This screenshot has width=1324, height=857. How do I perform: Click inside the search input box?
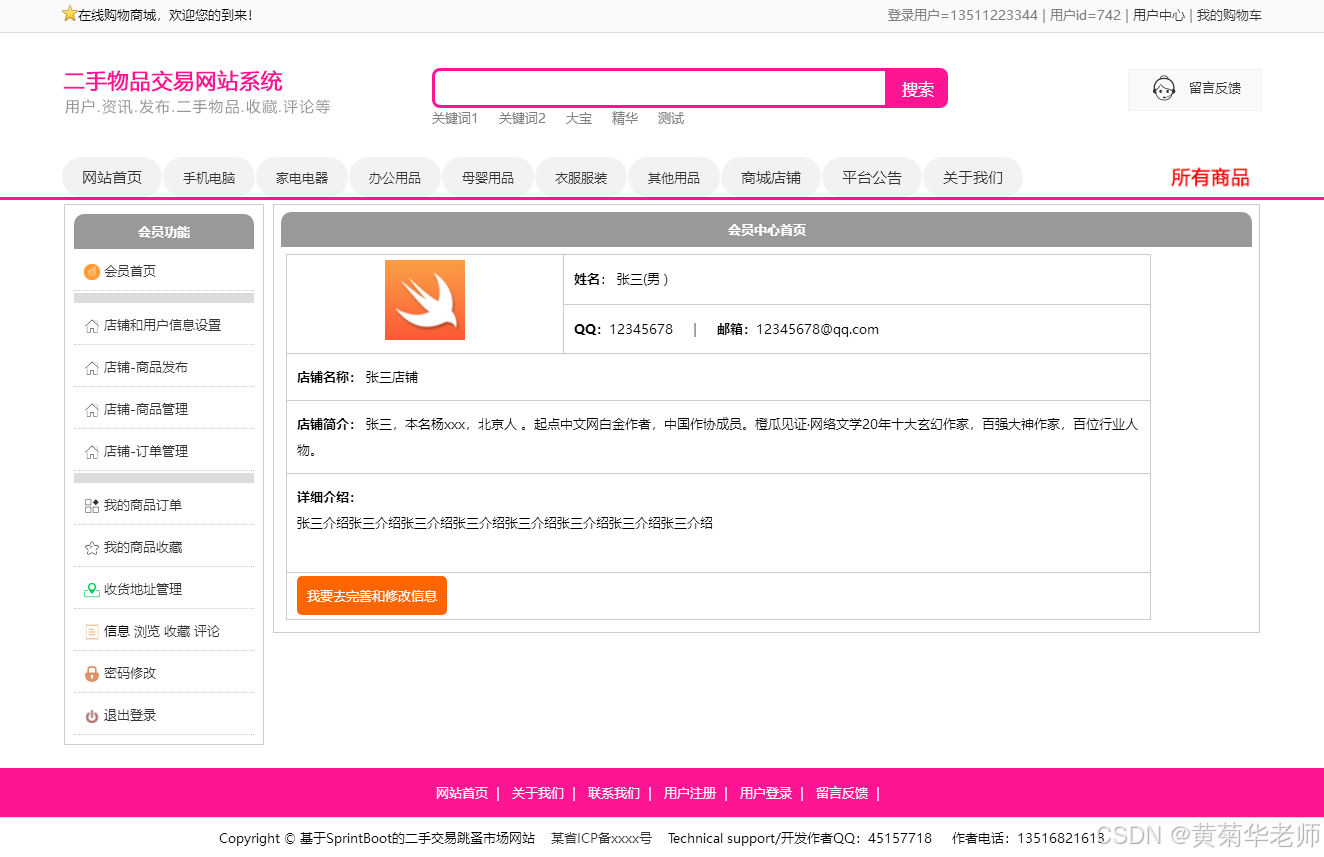(x=658, y=88)
